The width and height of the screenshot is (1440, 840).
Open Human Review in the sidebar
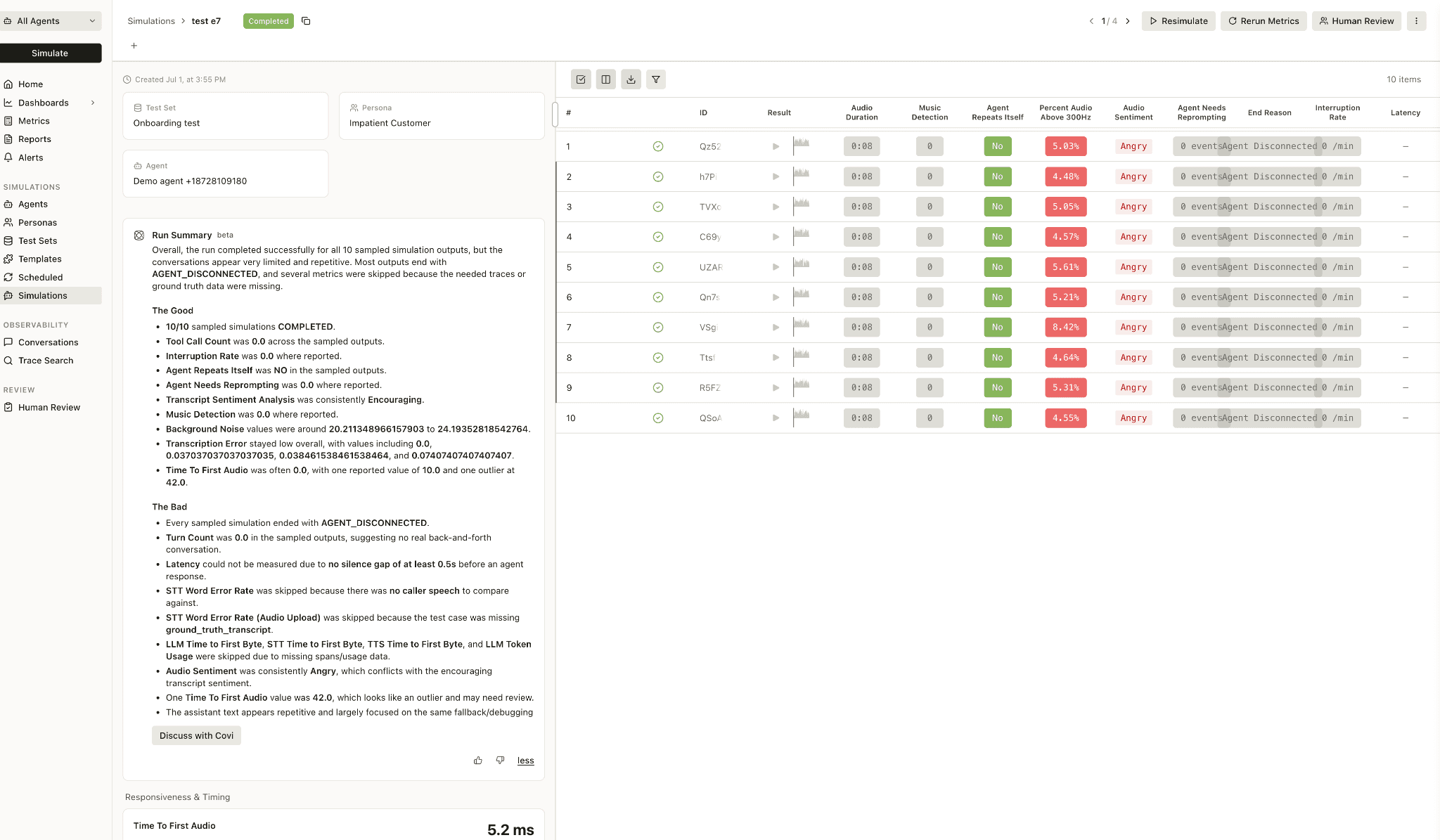[x=49, y=408]
